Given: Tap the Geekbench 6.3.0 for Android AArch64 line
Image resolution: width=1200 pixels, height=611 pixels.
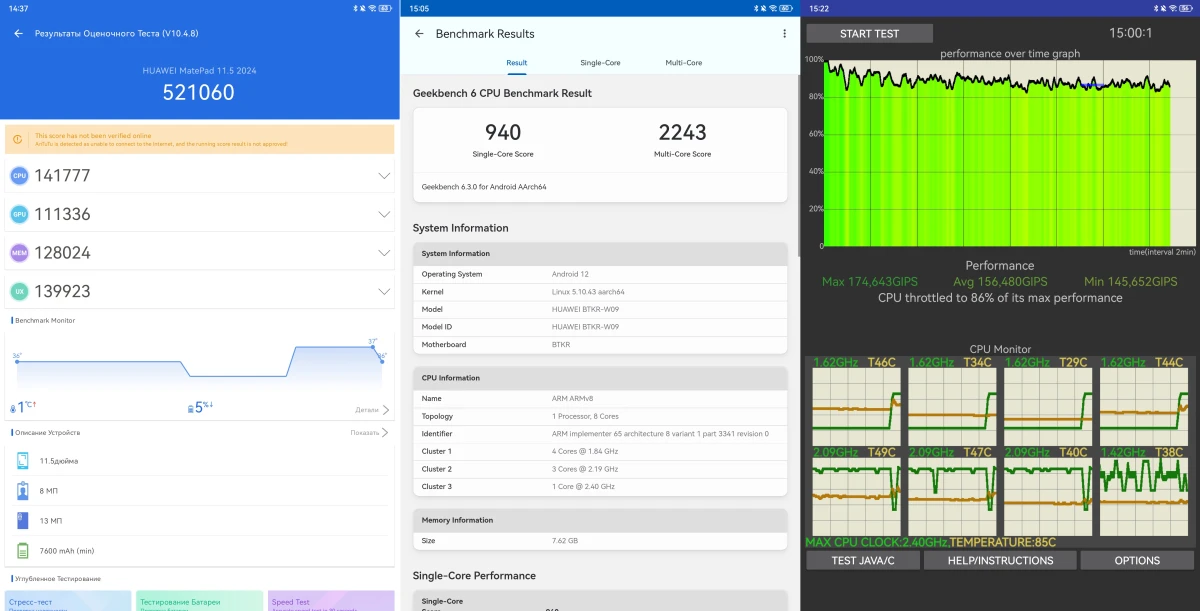Looking at the screenshot, I should 484,186.
